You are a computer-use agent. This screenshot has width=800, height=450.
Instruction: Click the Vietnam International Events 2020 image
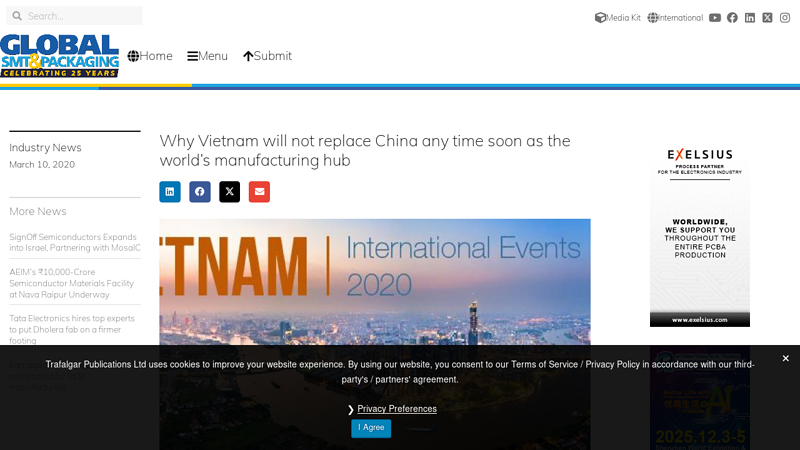[375, 282]
